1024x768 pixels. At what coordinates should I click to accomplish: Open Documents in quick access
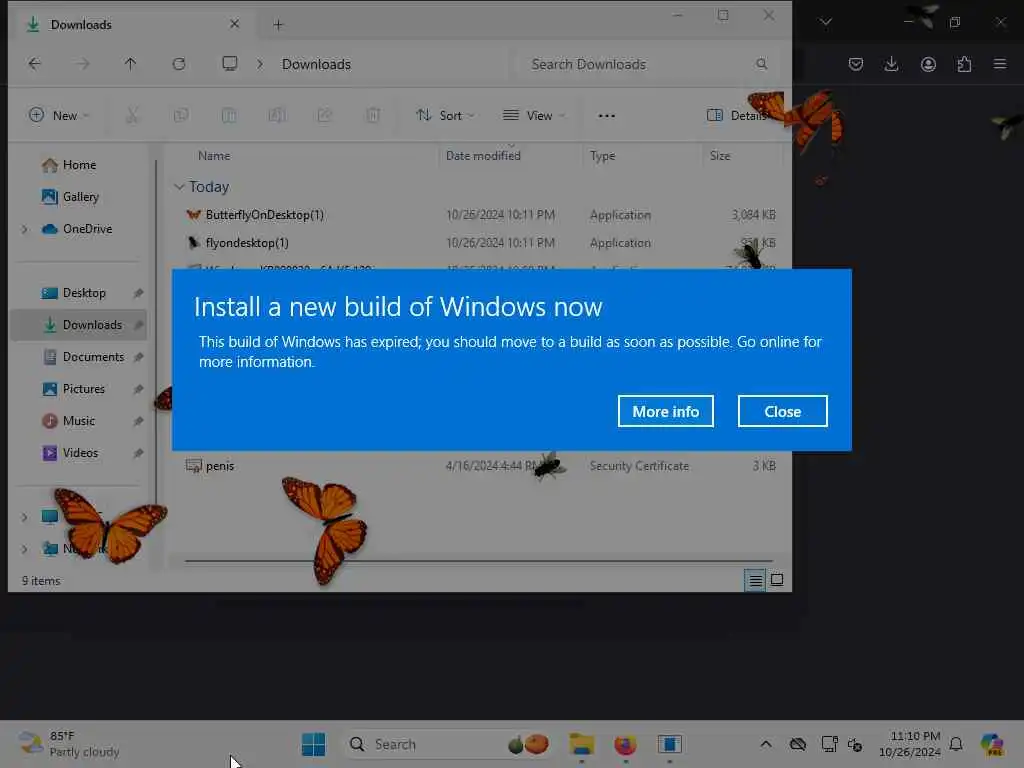pos(93,357)
